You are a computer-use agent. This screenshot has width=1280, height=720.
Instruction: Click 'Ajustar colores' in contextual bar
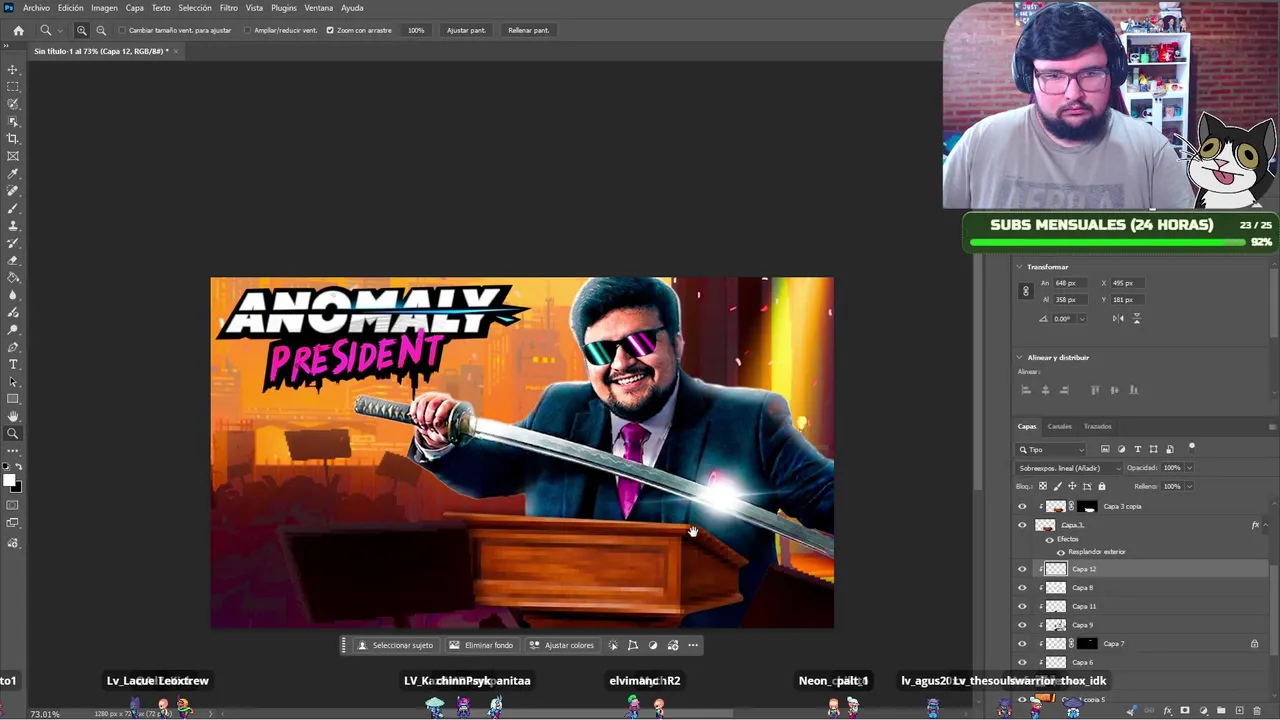coord(562,646)
